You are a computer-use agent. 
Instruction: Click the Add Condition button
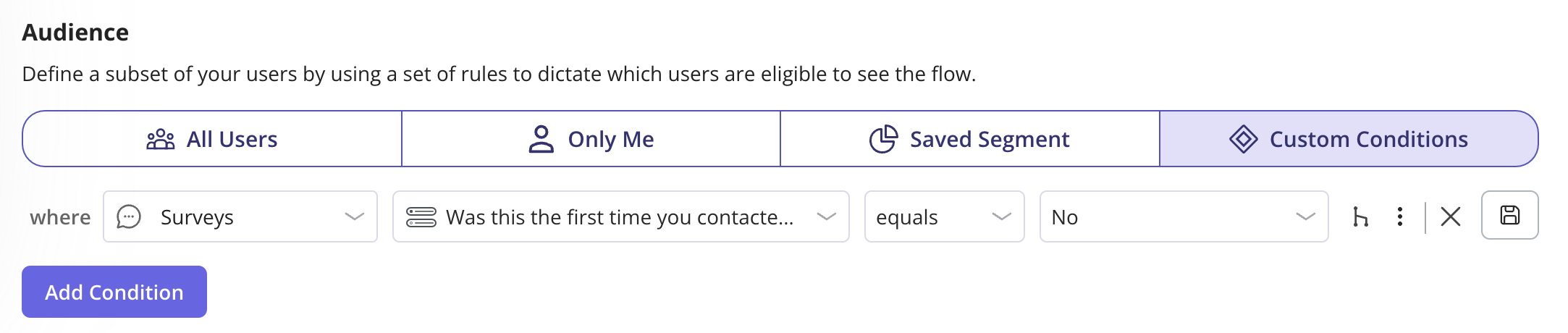[x=114, y=292]
